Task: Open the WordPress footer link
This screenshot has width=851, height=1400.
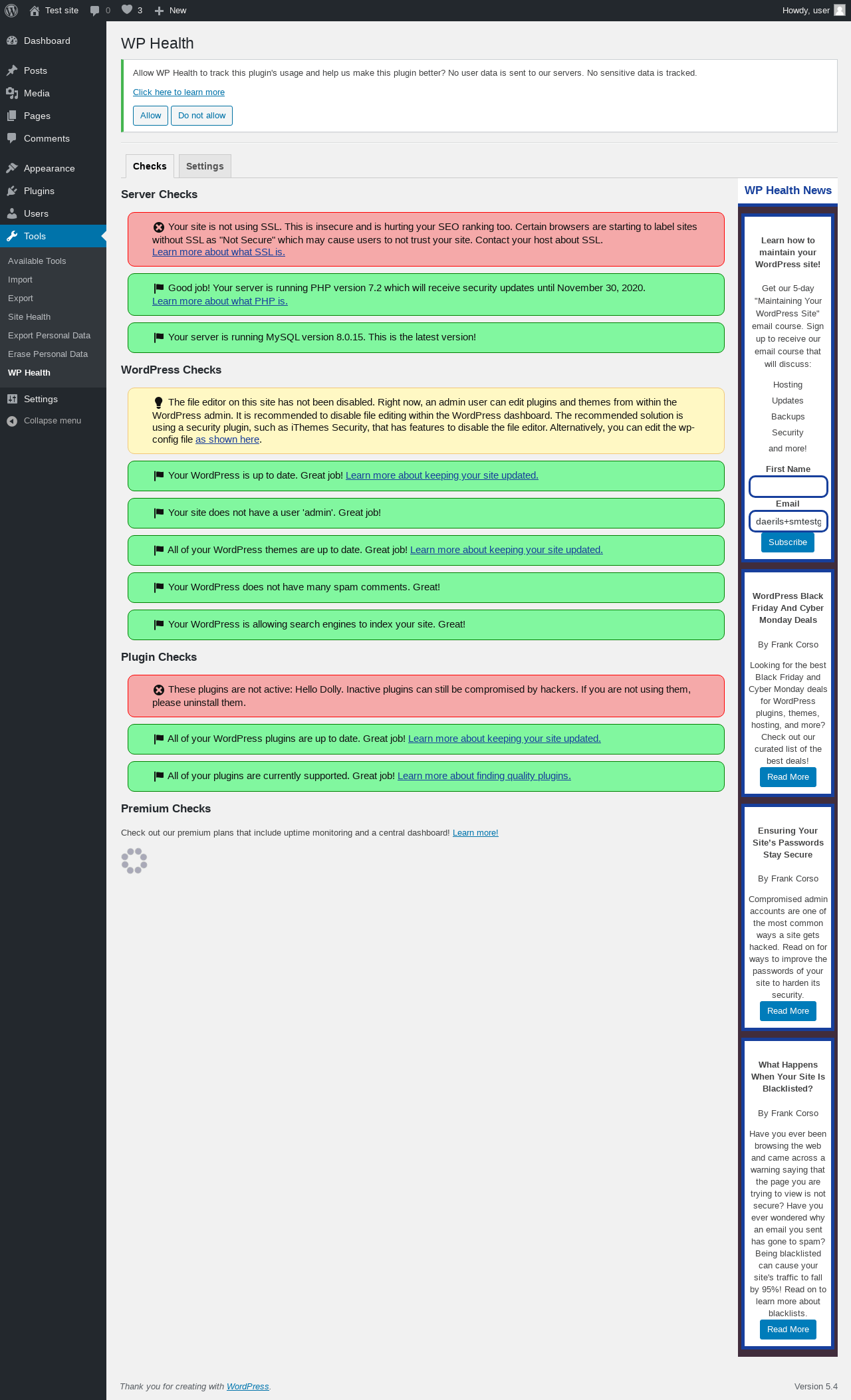Action: tap(248, 1387)
